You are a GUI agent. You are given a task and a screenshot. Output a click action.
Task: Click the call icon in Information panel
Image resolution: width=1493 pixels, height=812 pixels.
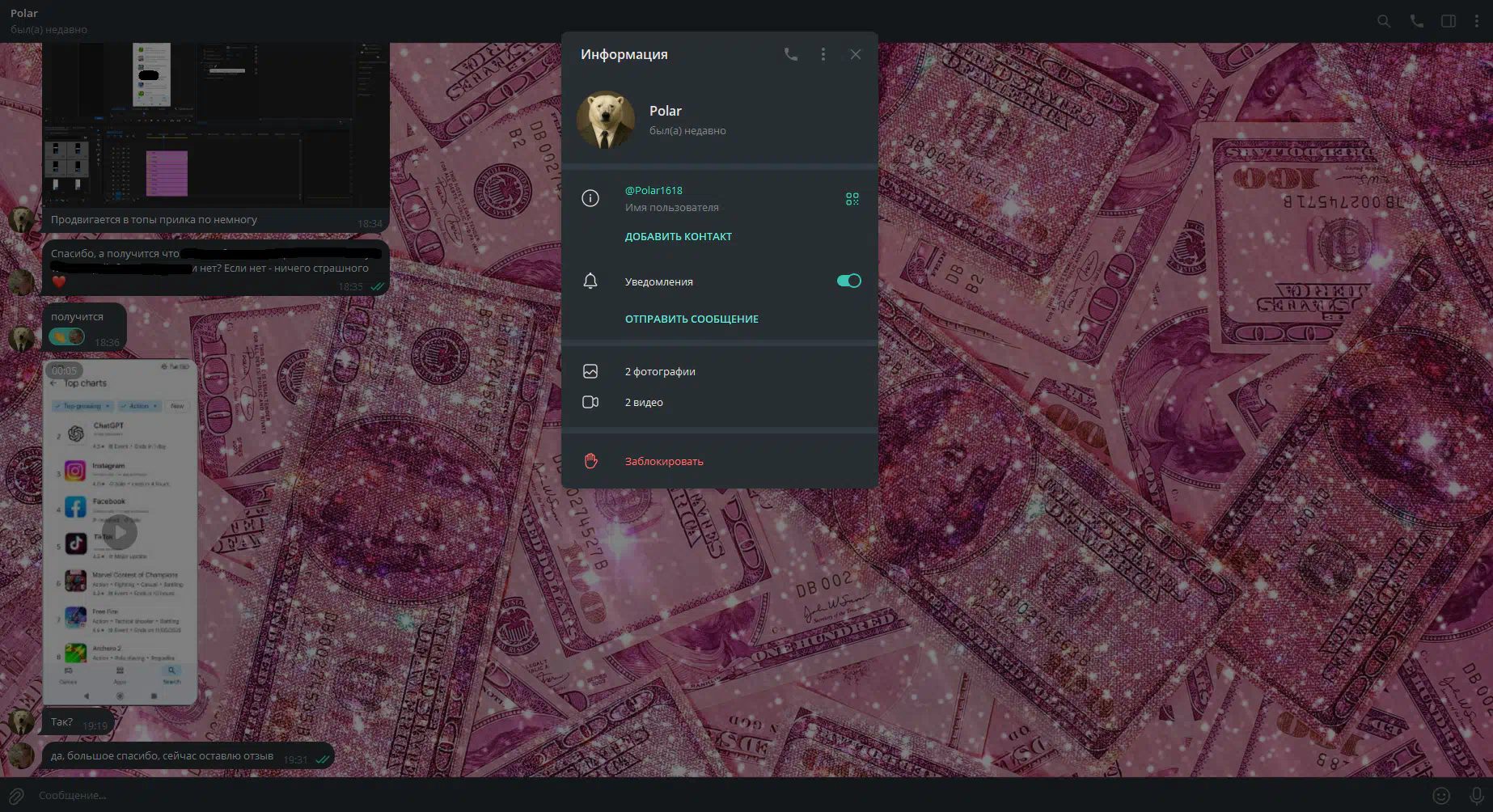pos(790,54)
